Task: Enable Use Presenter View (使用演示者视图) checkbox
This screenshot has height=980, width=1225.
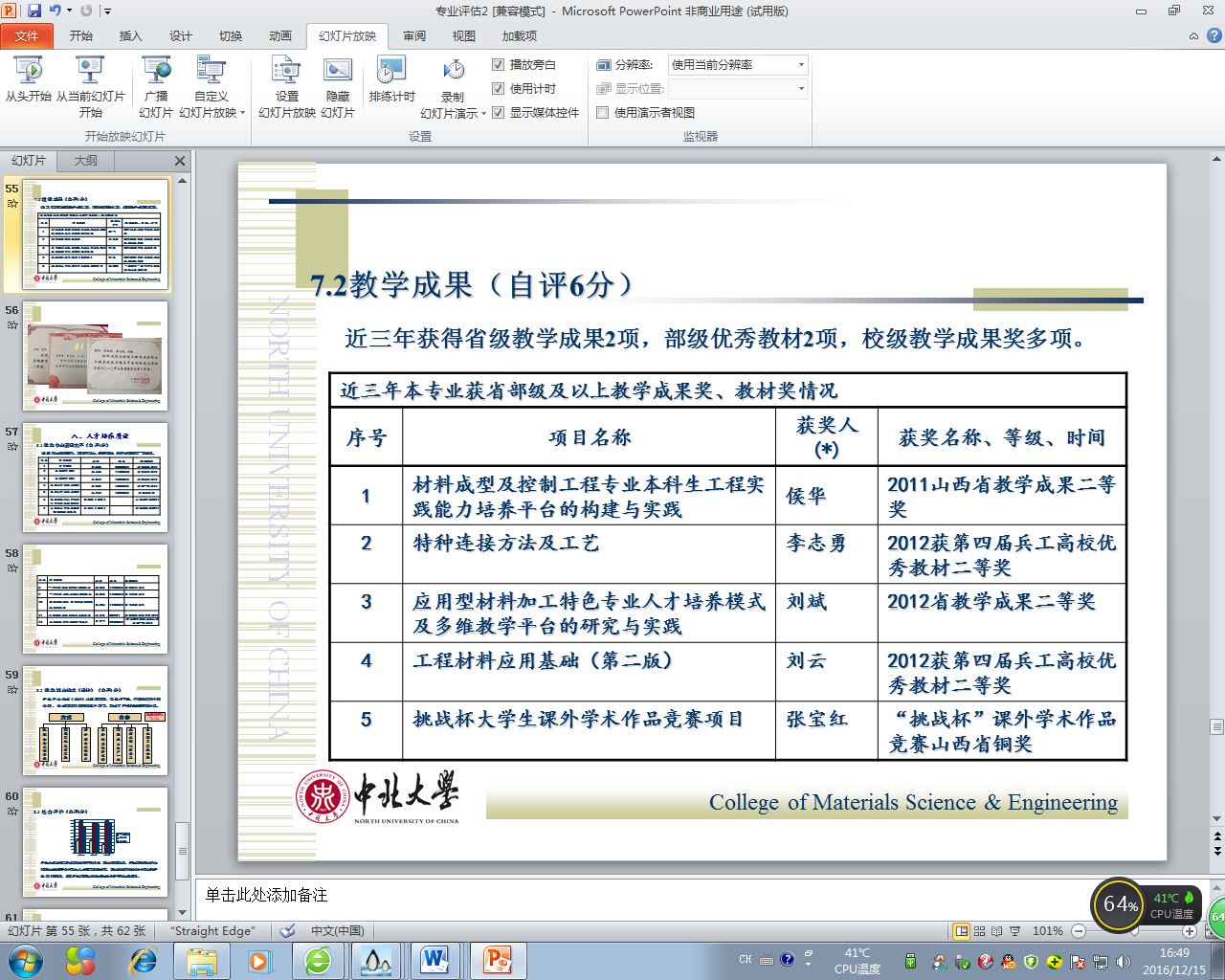Action: (603, 113)
